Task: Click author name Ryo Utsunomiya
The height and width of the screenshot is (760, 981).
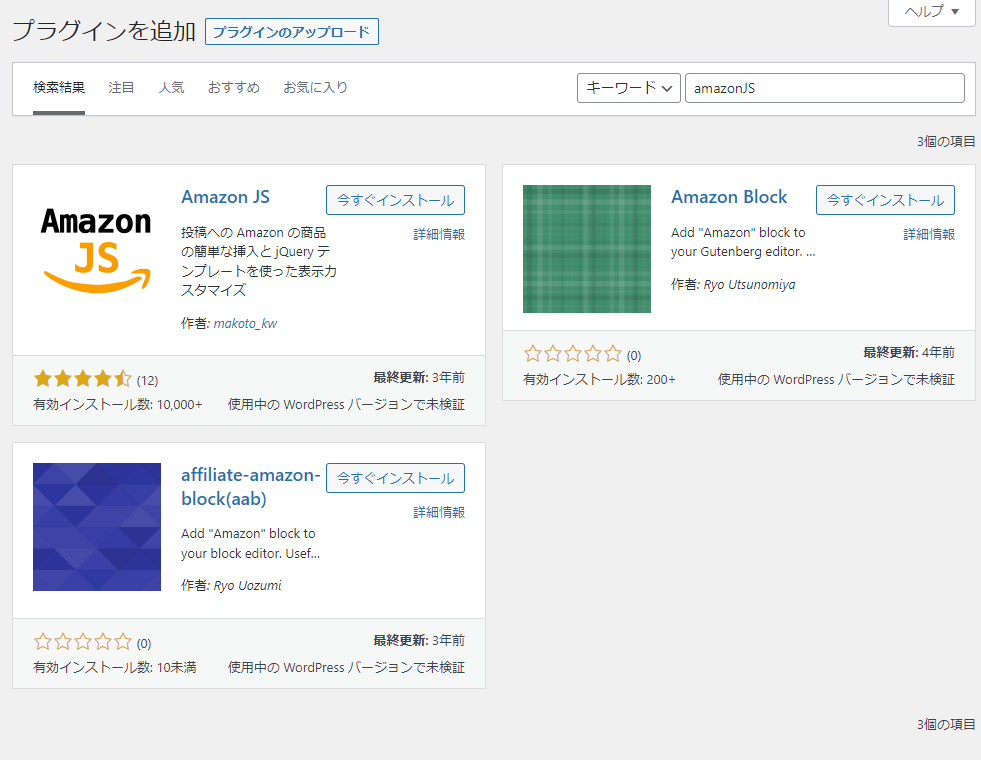Action: 750,285
